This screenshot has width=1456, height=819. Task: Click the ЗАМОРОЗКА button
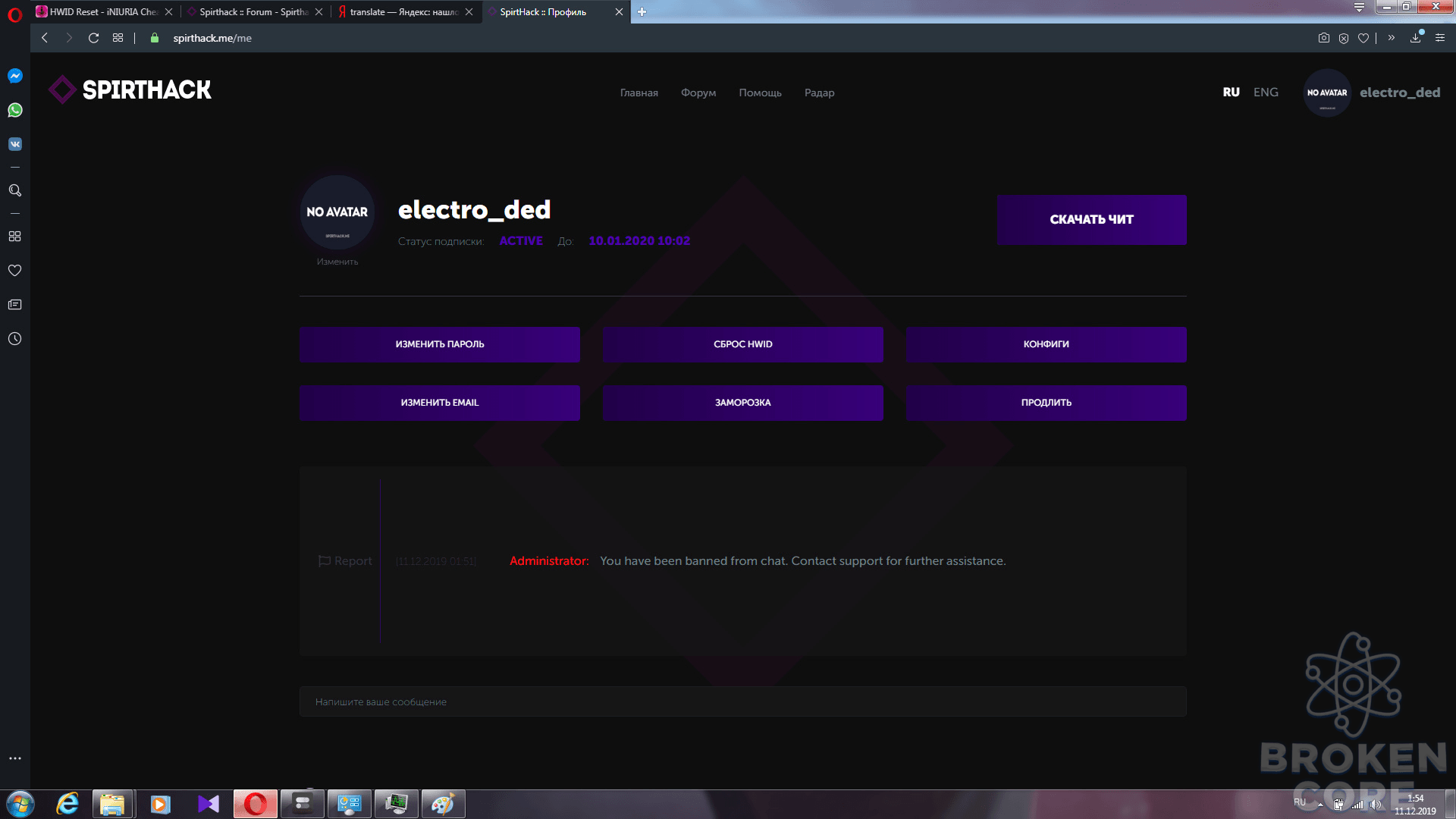click(743, 403)
